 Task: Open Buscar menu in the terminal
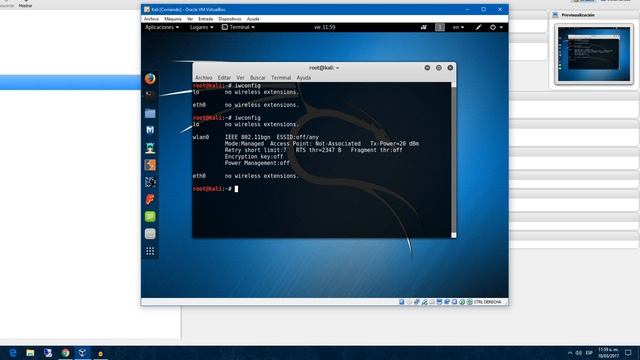(x=258, y=78)
